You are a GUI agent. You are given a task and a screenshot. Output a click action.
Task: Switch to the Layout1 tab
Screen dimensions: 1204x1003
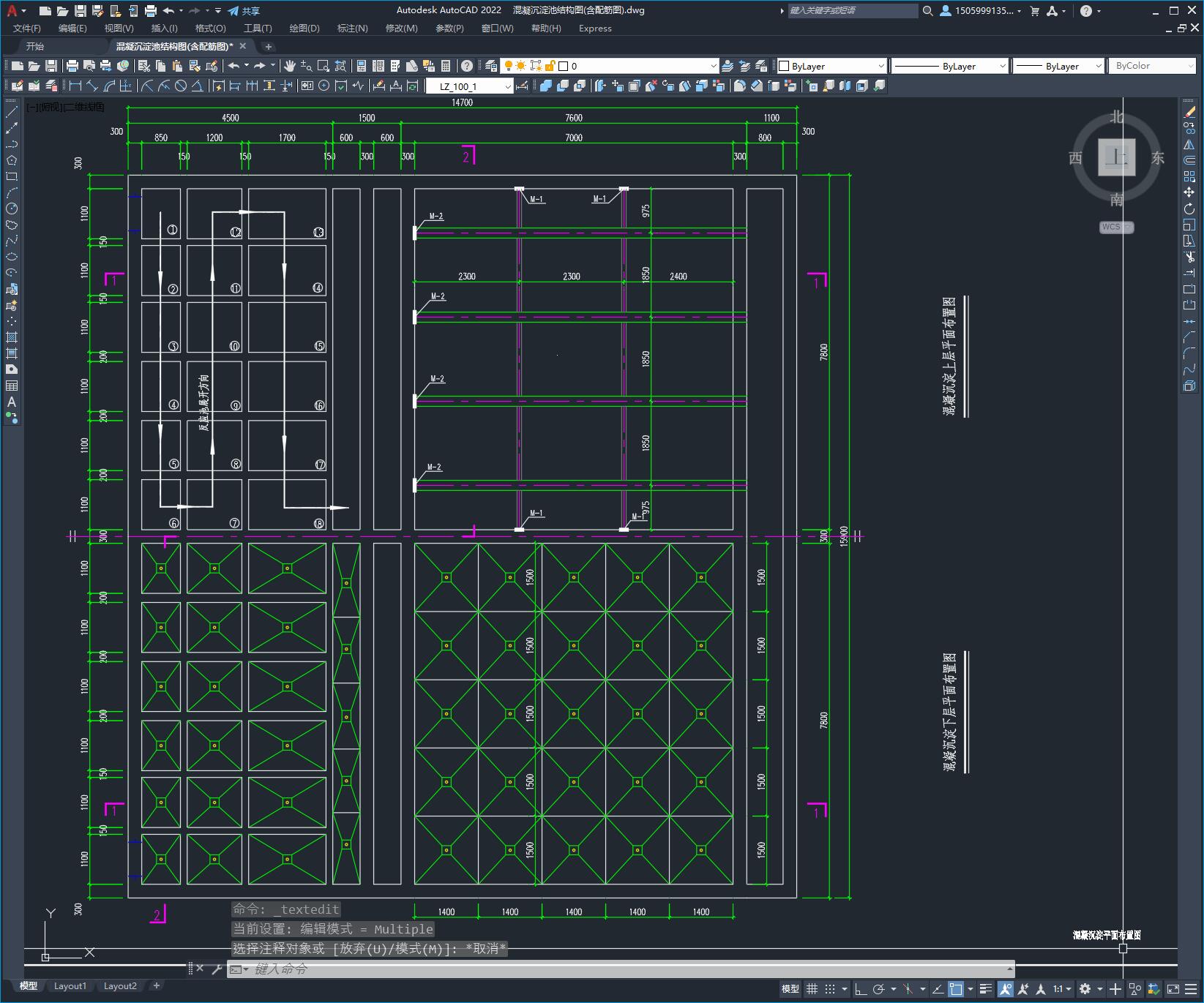click(x=70, y=986)
